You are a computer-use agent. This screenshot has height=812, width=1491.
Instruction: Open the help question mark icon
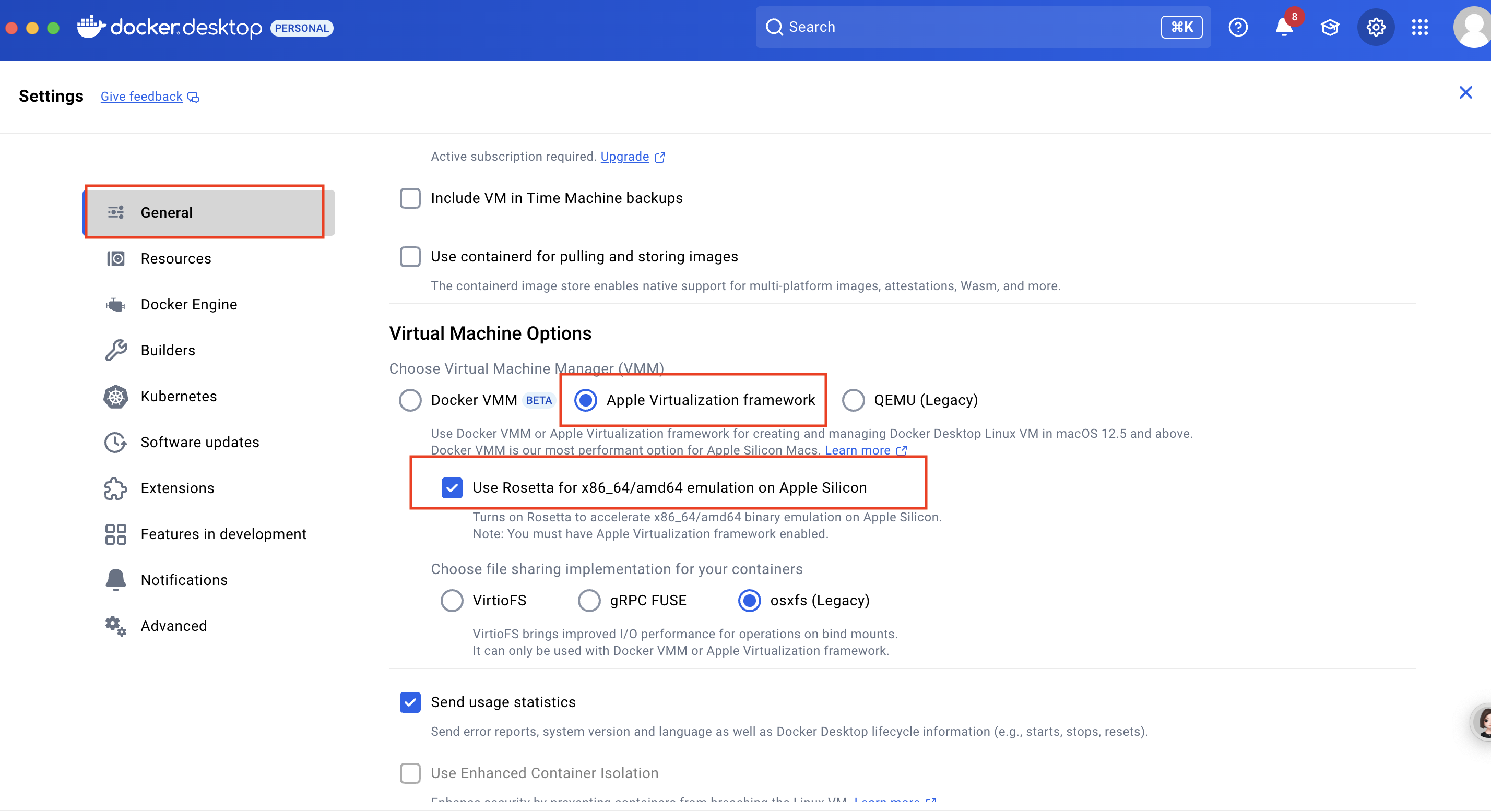point(1237,27)
